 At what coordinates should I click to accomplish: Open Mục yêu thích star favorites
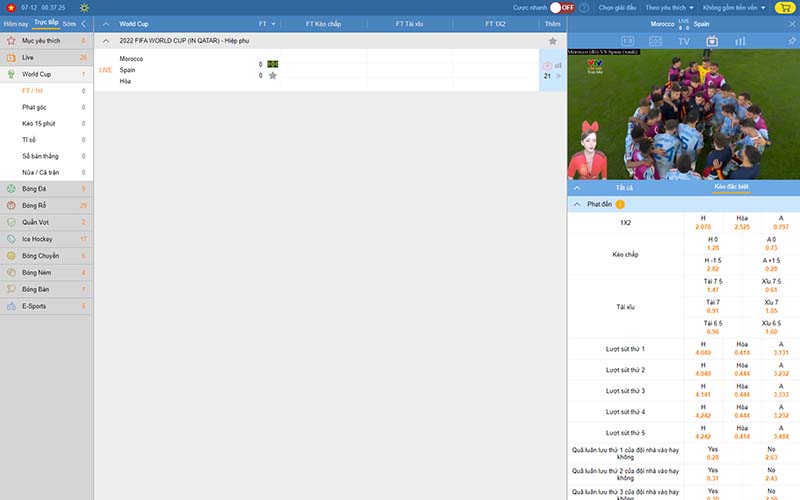(11, 40)
